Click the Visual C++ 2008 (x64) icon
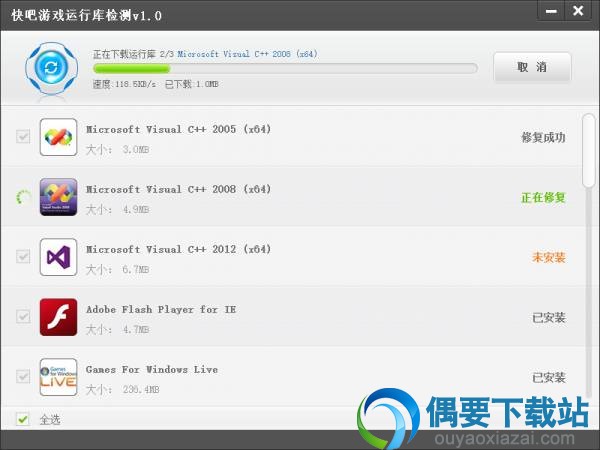The width and height of the screenshot is (600, 450). 59,197
